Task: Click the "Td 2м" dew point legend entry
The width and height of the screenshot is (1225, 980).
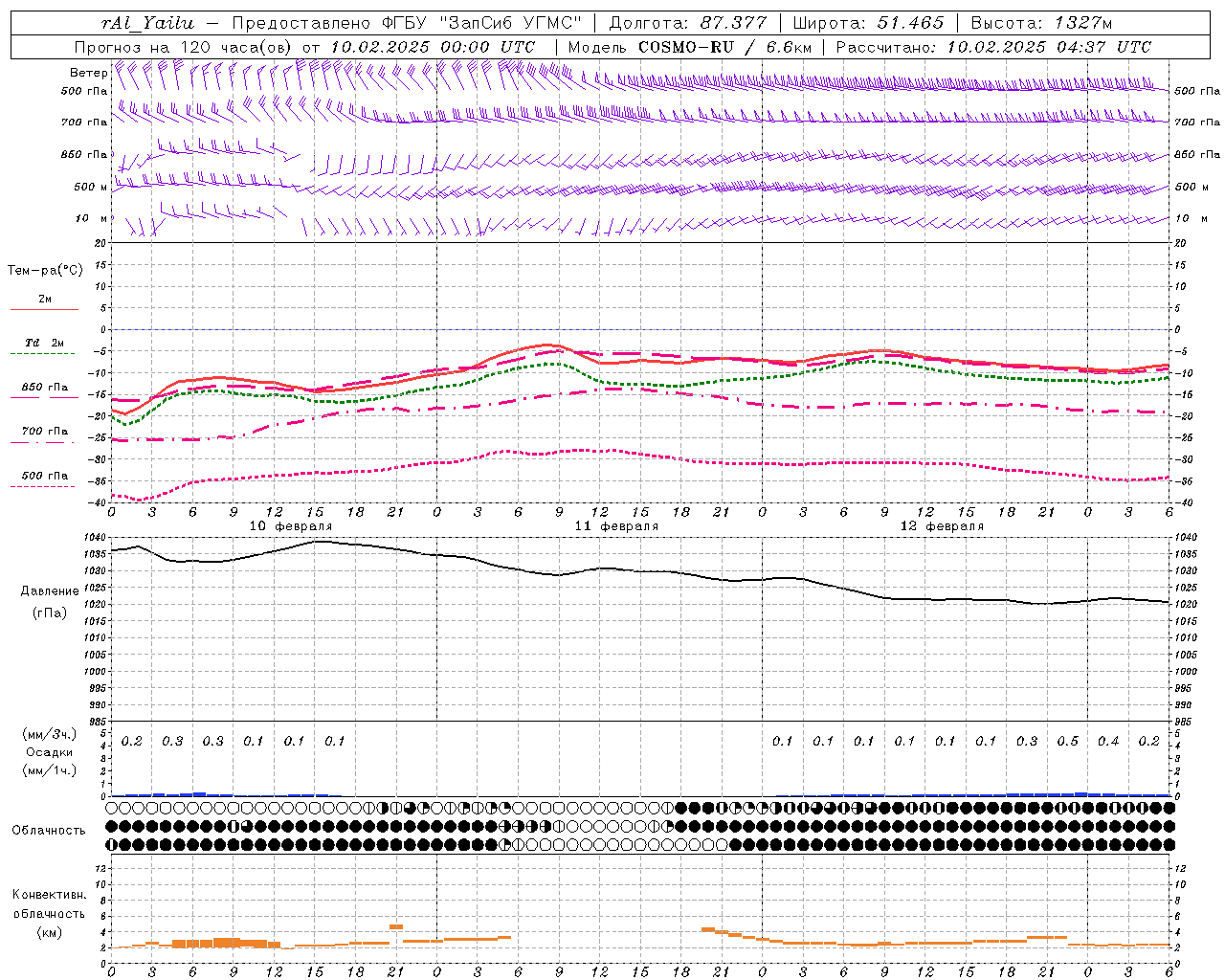Action: click(45, 342)
